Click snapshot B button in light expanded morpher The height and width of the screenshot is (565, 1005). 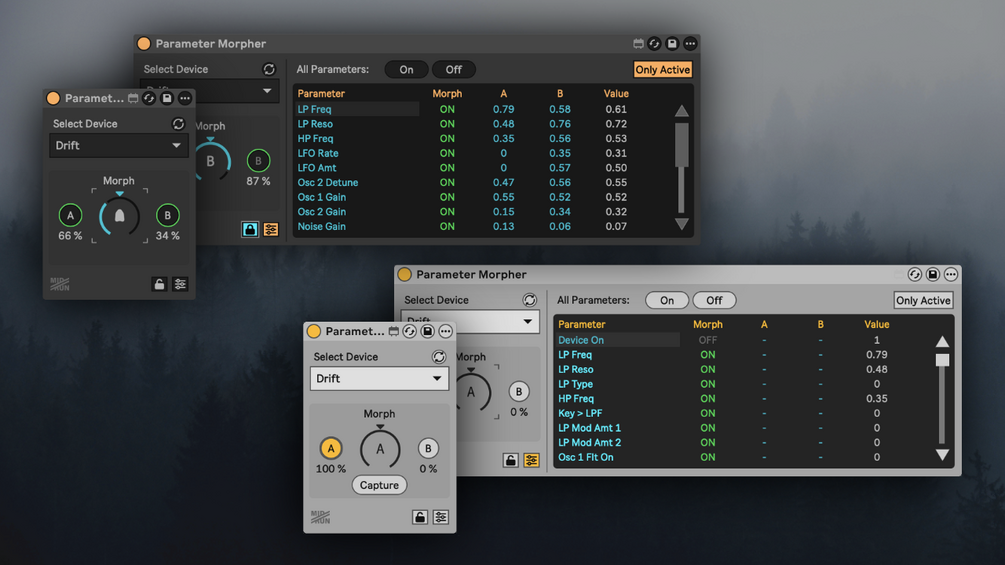pos(519,391)
